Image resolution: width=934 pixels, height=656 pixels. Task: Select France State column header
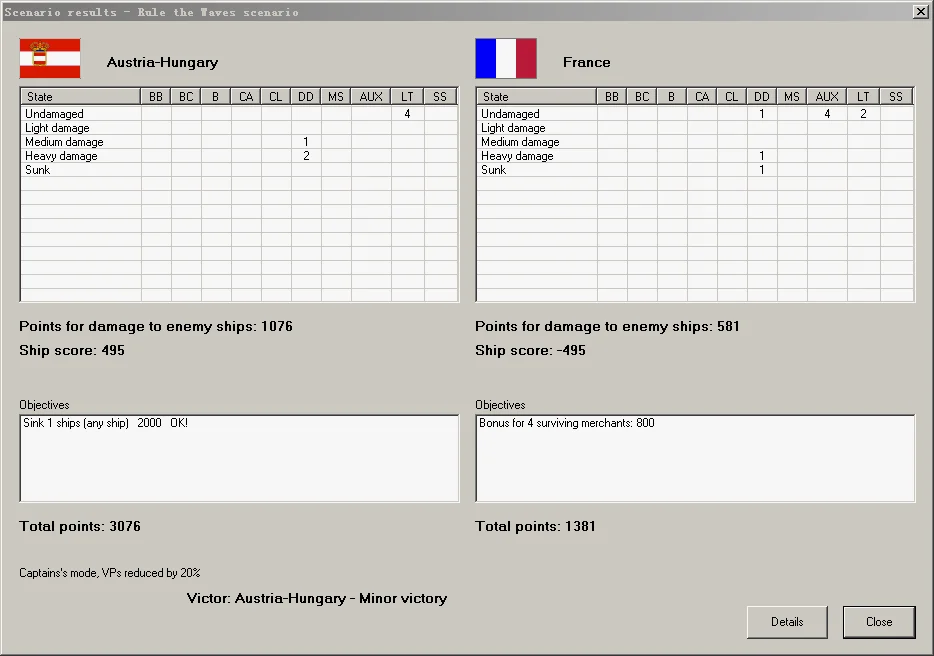click(x=537, y=97)
